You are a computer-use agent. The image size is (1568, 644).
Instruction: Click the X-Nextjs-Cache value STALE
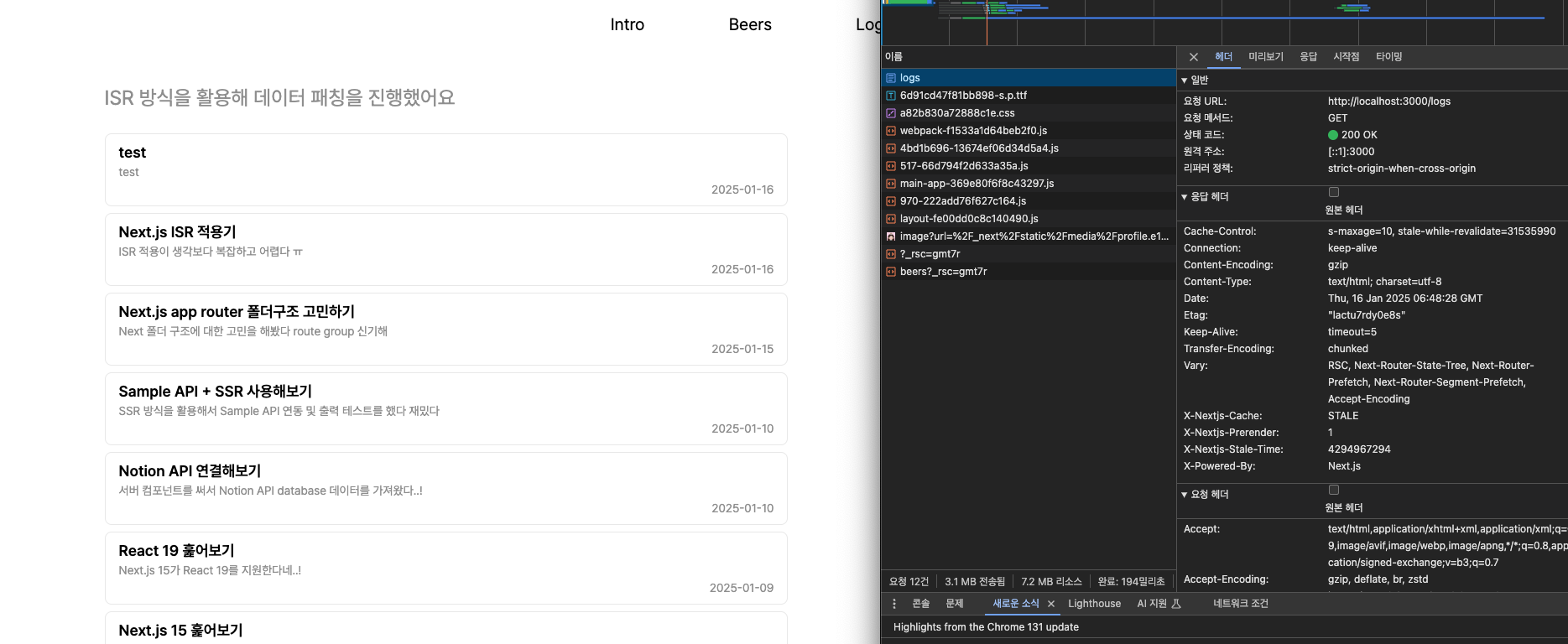[x=1343, y=416]
